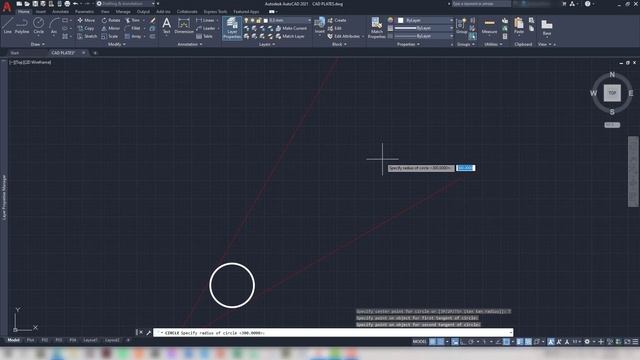Click the Group tool

click(x=461, y=26)
